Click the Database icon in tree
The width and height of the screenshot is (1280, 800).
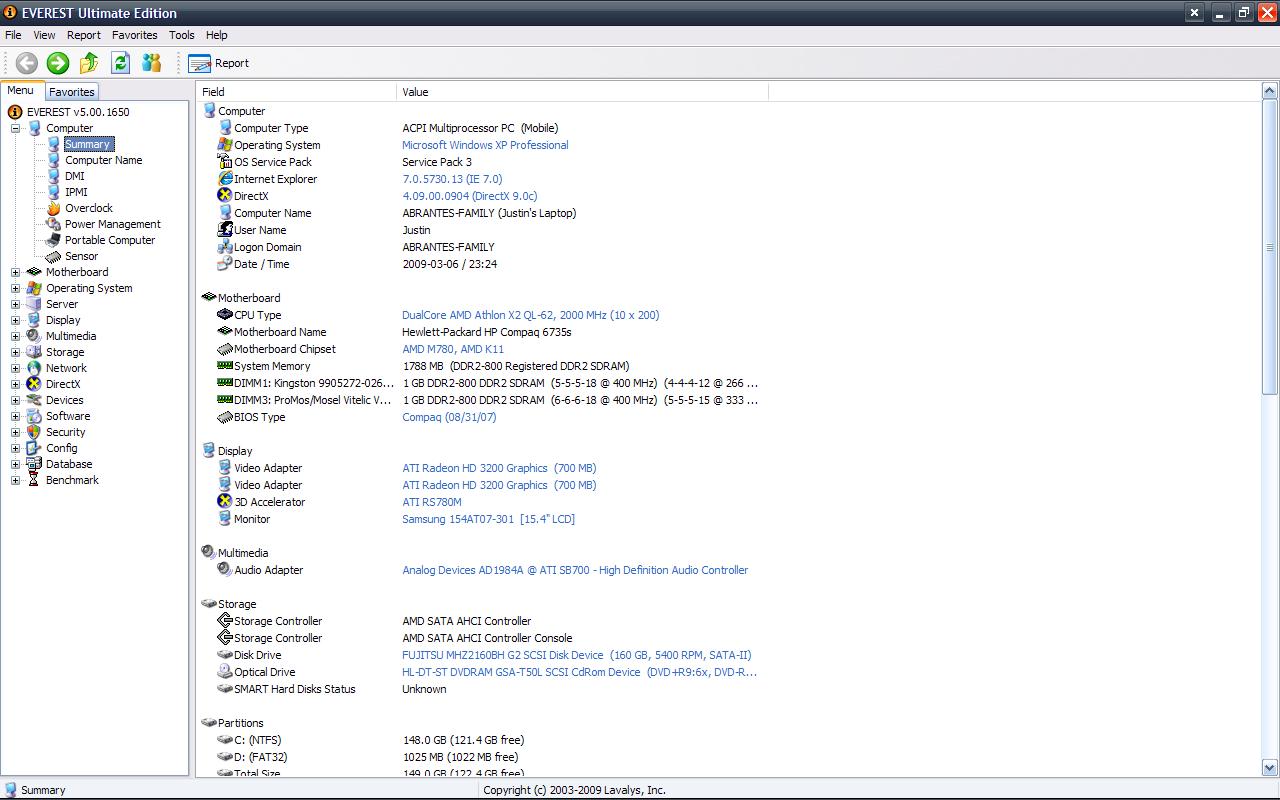point(34,464)
